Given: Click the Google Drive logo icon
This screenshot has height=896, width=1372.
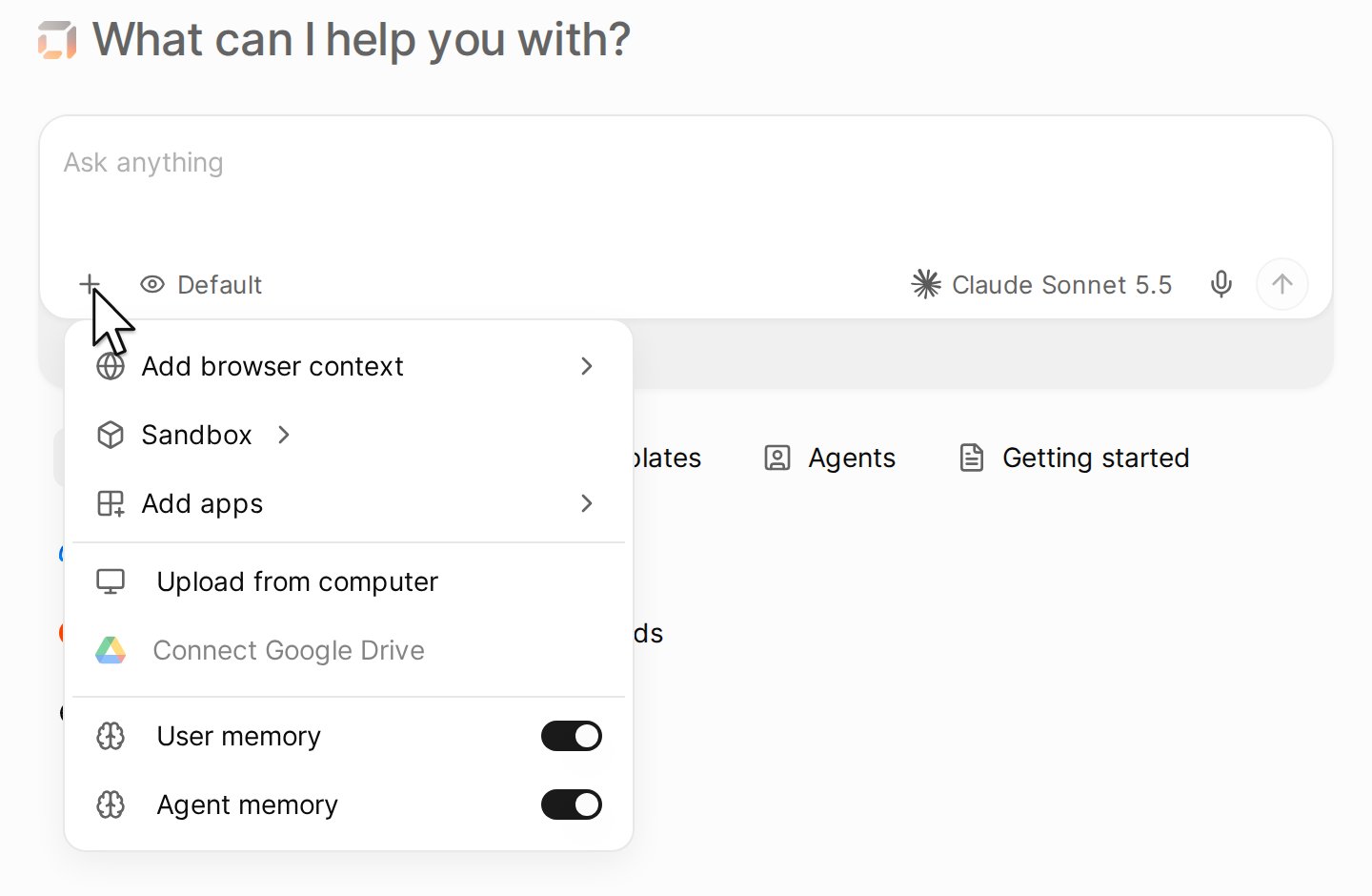Looking at the screenshot, I should tap(111, 650).
